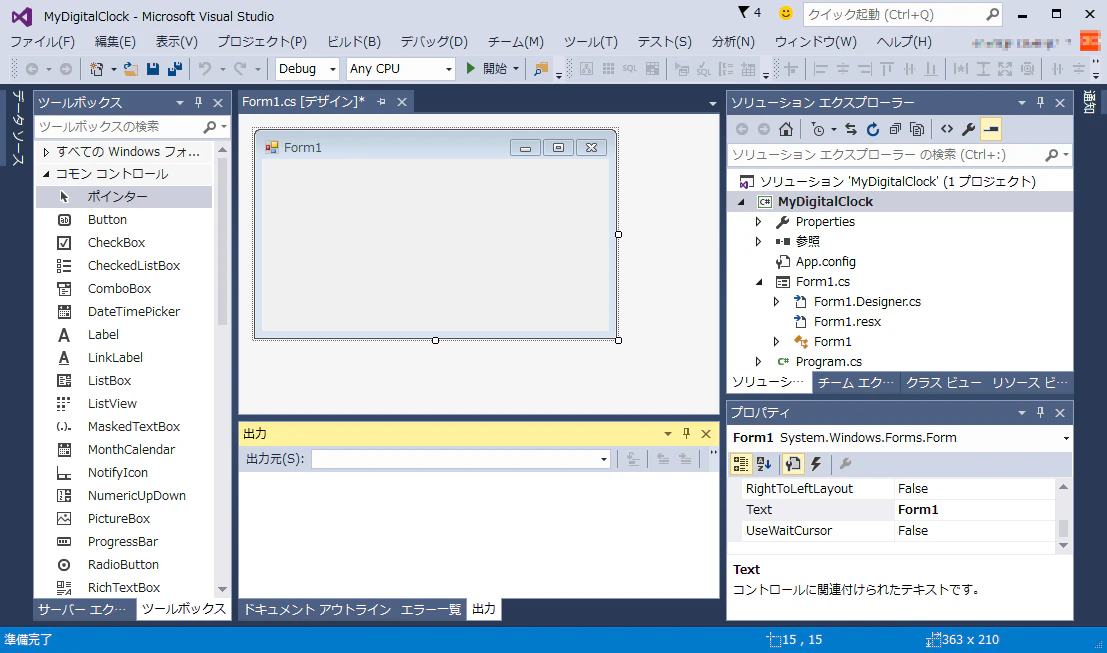Screen dimensions: 1107x653
Task: Pin the Toolbox panel with pushpin
Action: [x=198, y=103]
